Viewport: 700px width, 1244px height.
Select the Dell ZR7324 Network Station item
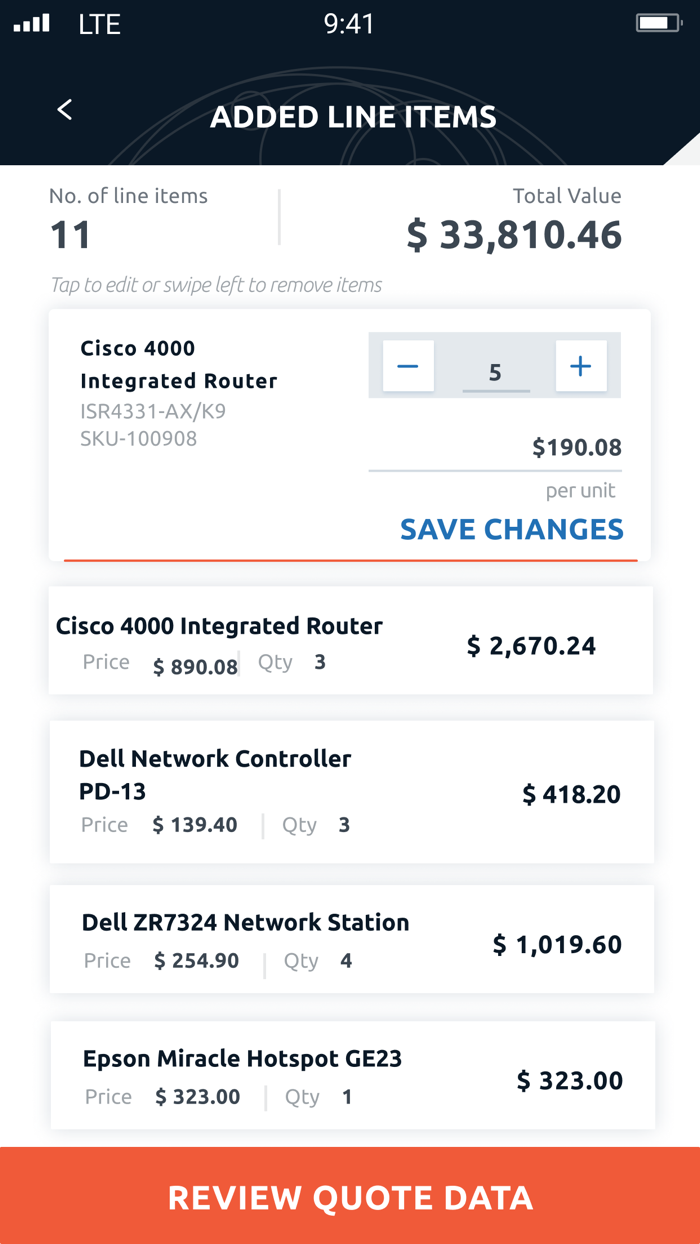coord(350,939)
